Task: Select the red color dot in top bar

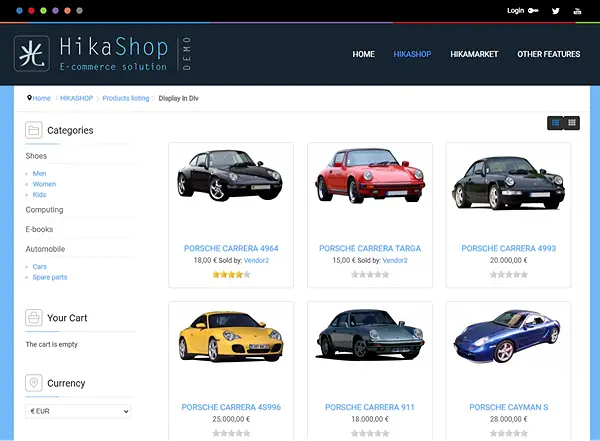Action: (31, 10)
